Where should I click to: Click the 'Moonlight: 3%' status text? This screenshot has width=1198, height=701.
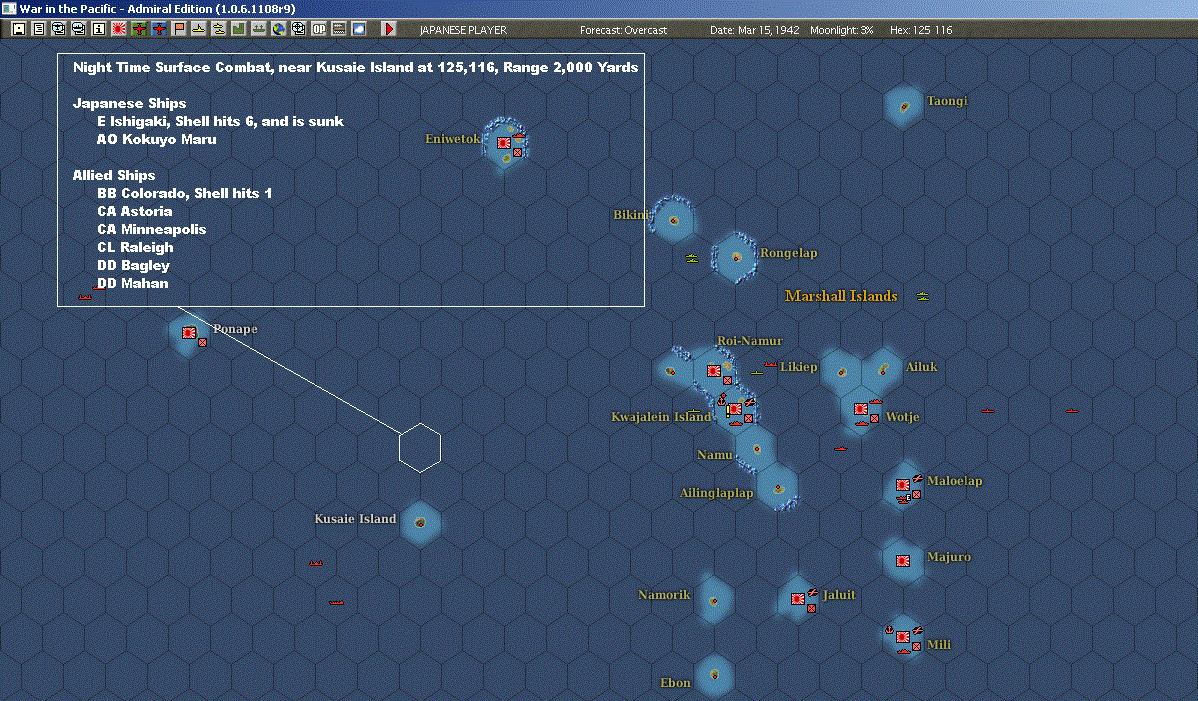click(x=841, y=30)
